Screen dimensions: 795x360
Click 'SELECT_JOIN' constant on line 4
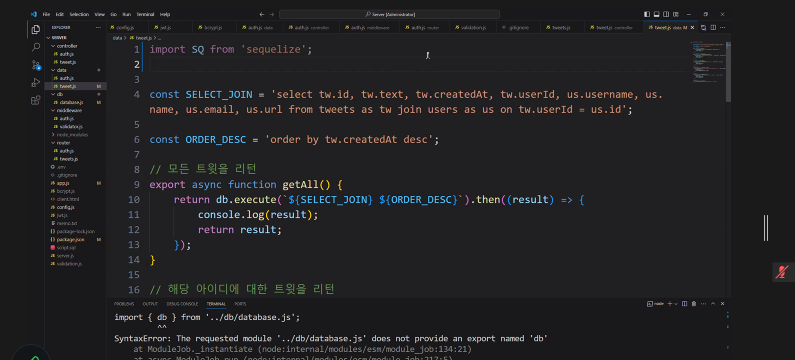coord(219,95)
